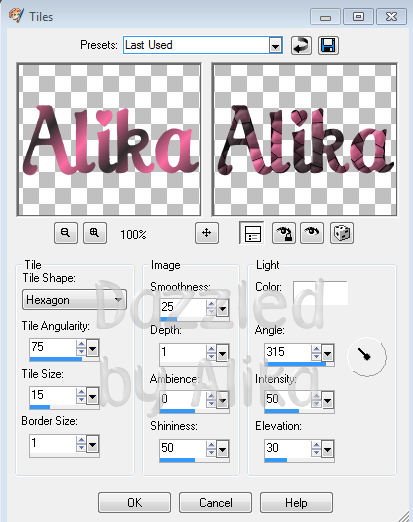Open the Intensity slider dropdown arrow
Viewport: 413px width, 522px height.
click(x=327, y=401)
